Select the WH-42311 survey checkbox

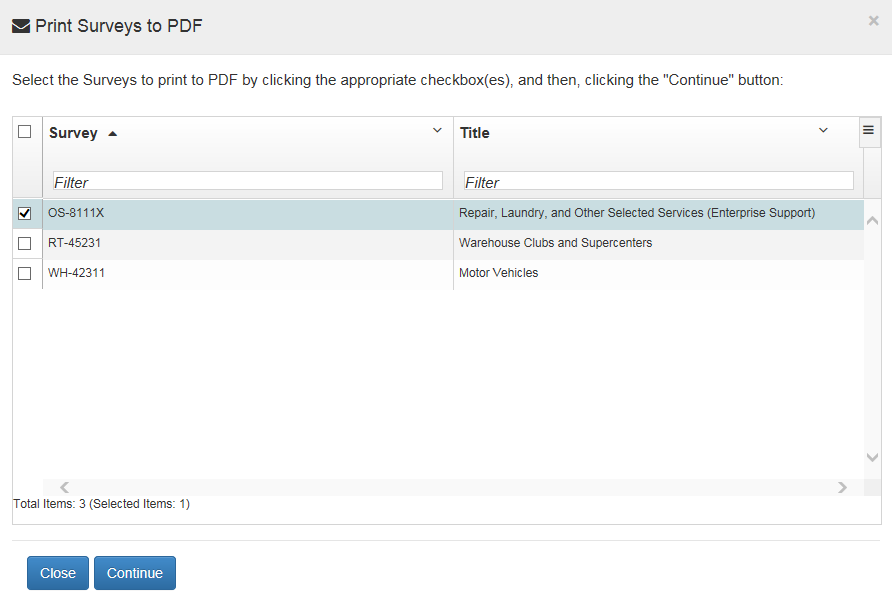point(25,273)
